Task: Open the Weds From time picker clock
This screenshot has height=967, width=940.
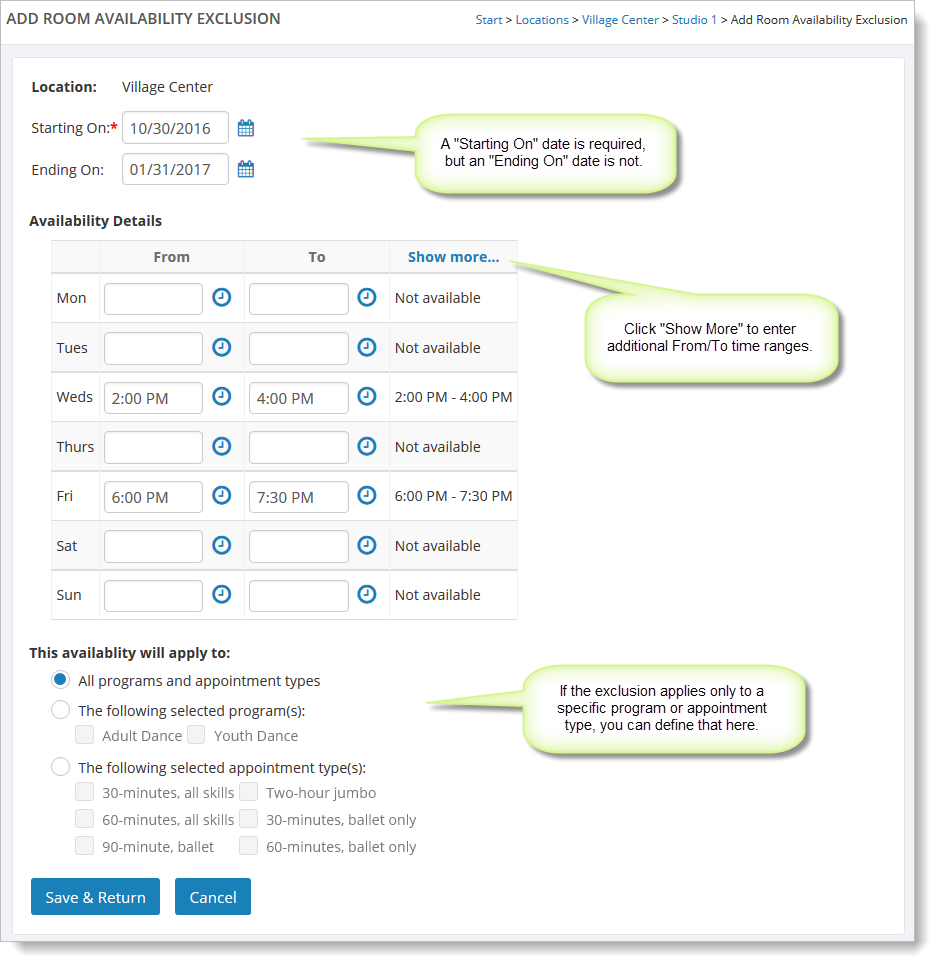Action: (x=221, y=397)
